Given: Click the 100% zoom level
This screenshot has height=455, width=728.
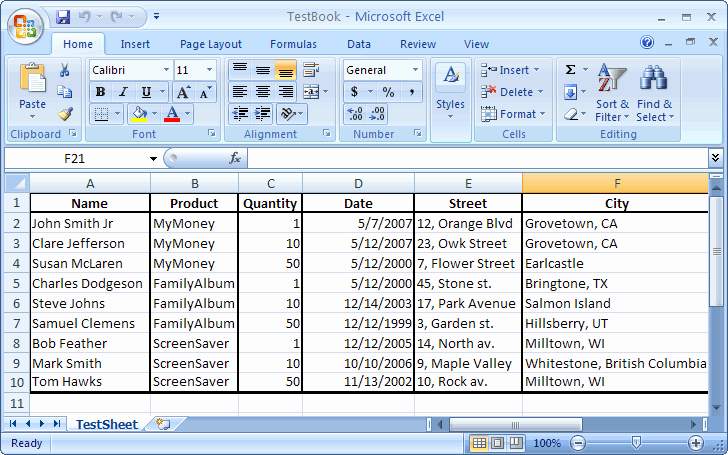Looking at the screenshot, I should [547, 443].
